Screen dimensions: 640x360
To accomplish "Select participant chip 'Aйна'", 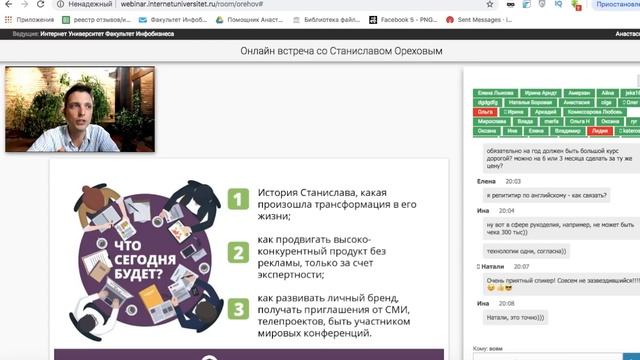I will [607, 93].
